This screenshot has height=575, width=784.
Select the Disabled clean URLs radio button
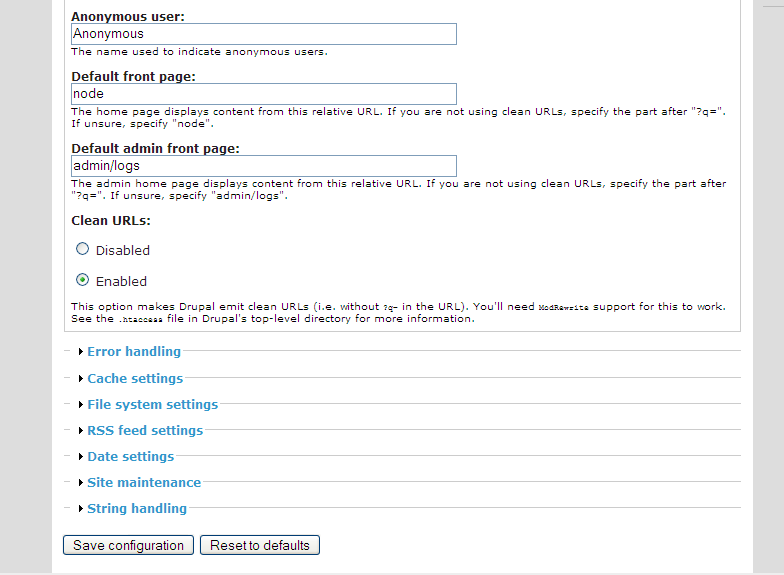pyautogui.click(x=83, y=250)
